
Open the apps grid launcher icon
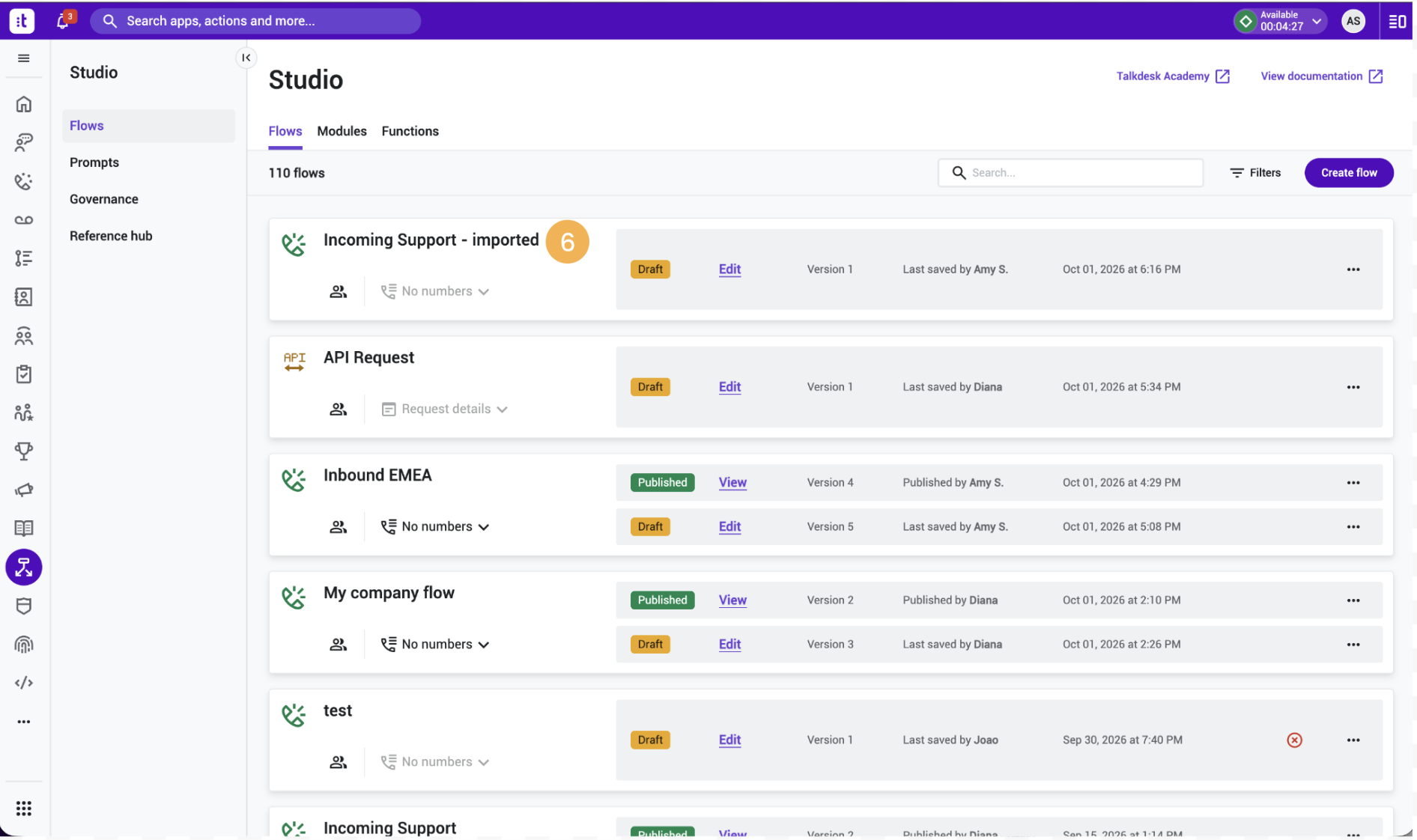[x=24, y=809]
